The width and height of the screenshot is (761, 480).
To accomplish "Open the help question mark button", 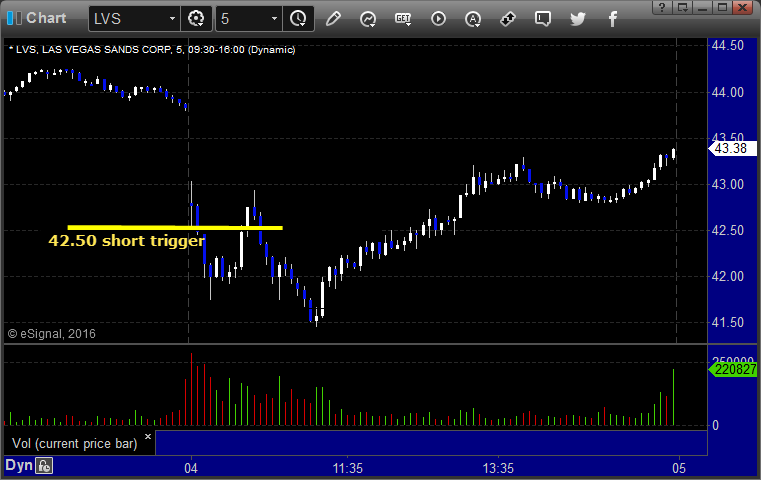I will point(662,7).
